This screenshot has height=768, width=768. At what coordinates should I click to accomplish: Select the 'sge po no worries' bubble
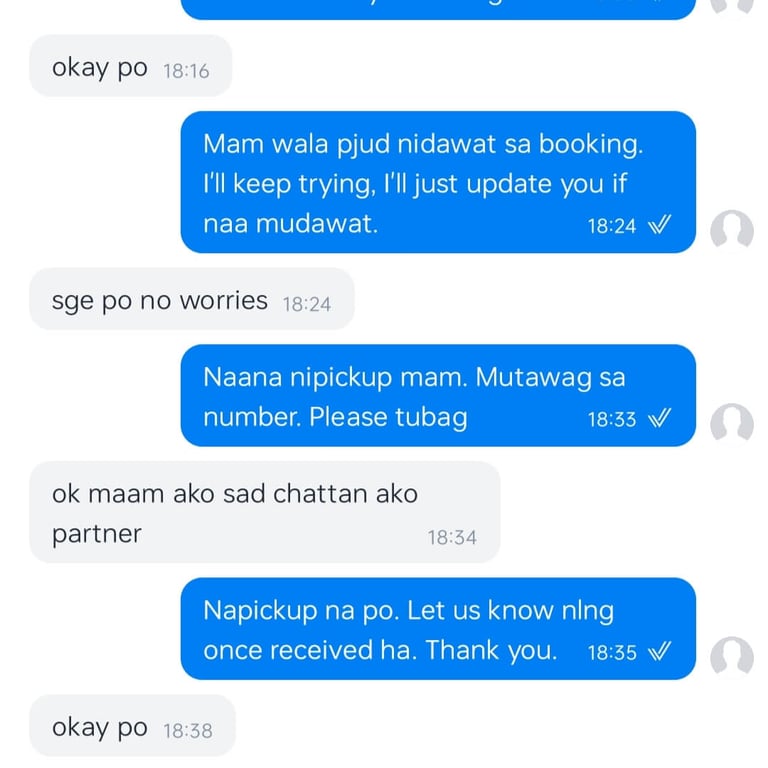coord(192,299)
